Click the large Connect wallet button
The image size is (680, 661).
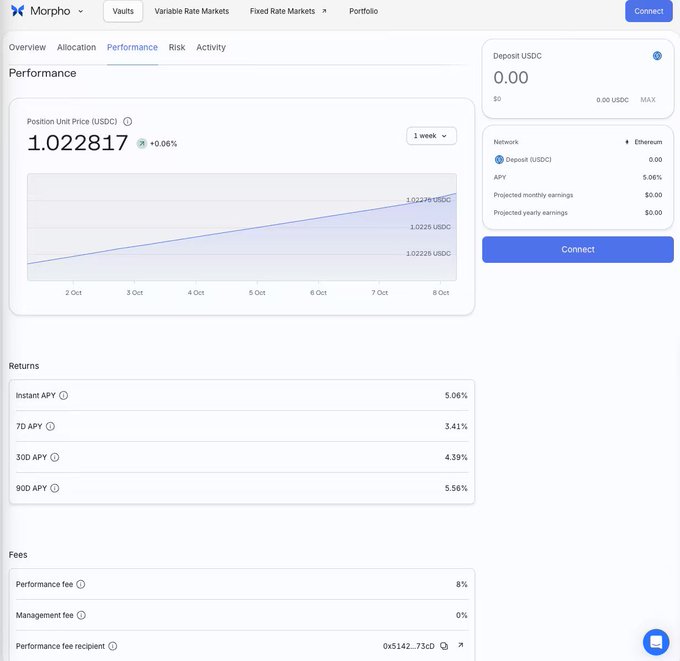click(578, 249)
